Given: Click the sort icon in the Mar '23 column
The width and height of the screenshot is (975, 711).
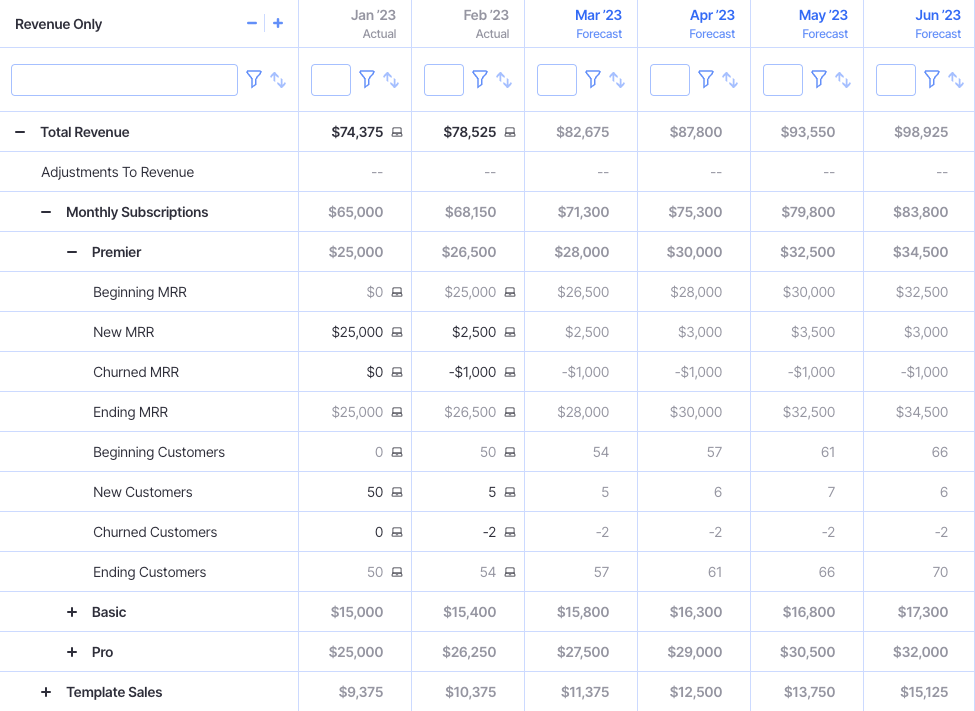Looking at the screenshot, I should click(x=616, y=80).
